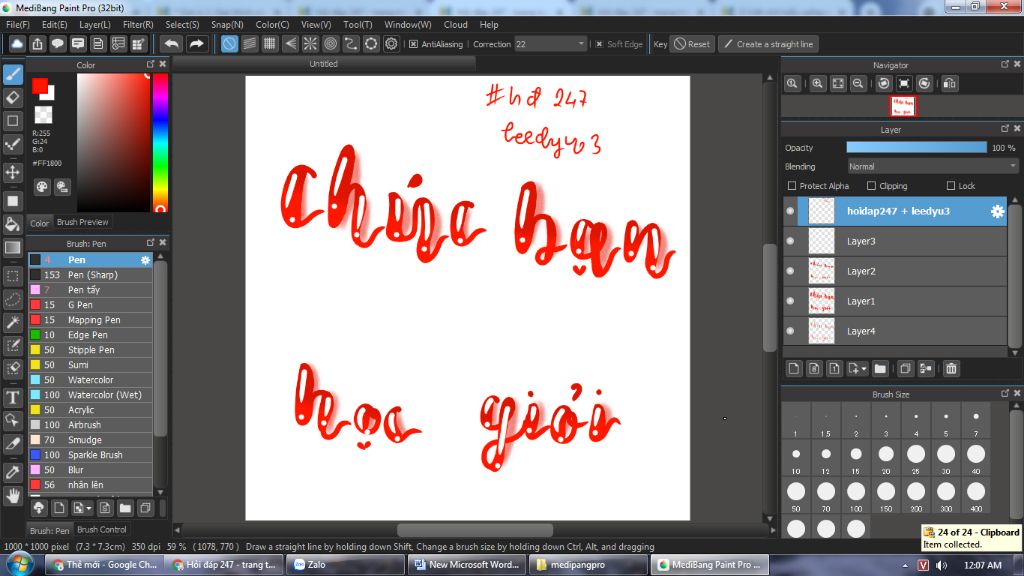The height and width of the screenshot is (576, 1024).
Task: Open snap settings gear icon
Action: [x=391, y=44]
